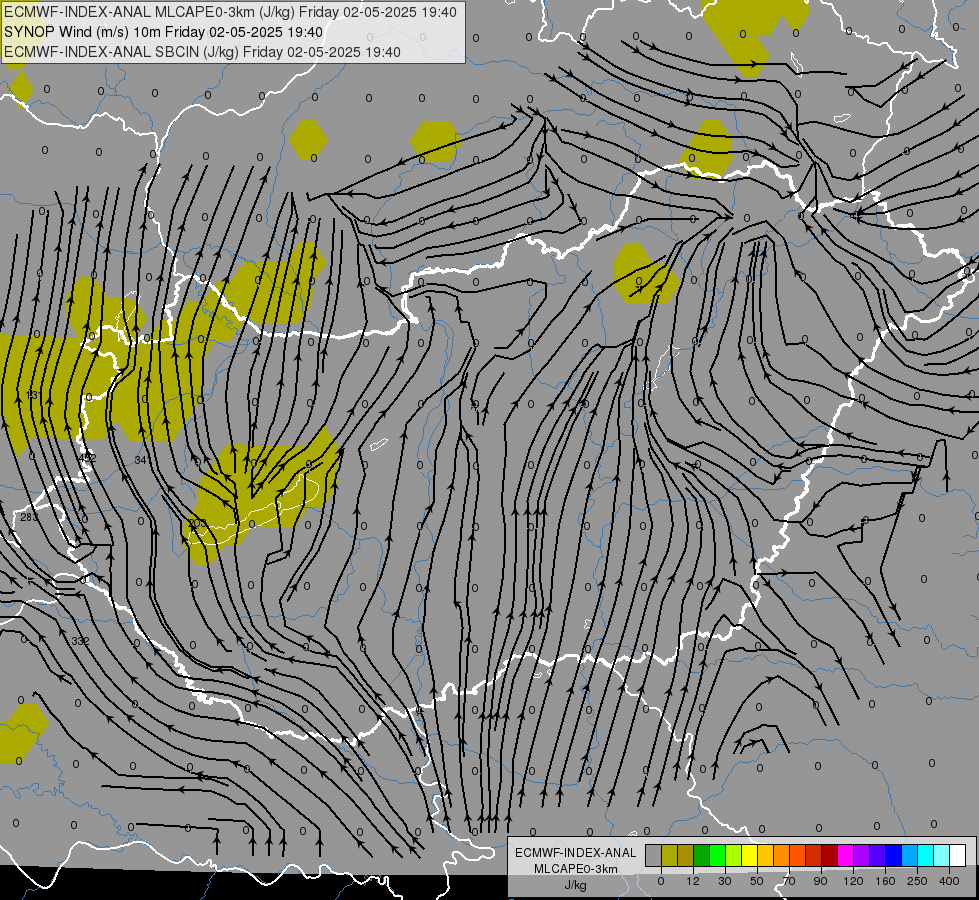This screenshot has height=900, width=979.
Task: Click the magenta legend swatch
Action: (x=846, y=855)
